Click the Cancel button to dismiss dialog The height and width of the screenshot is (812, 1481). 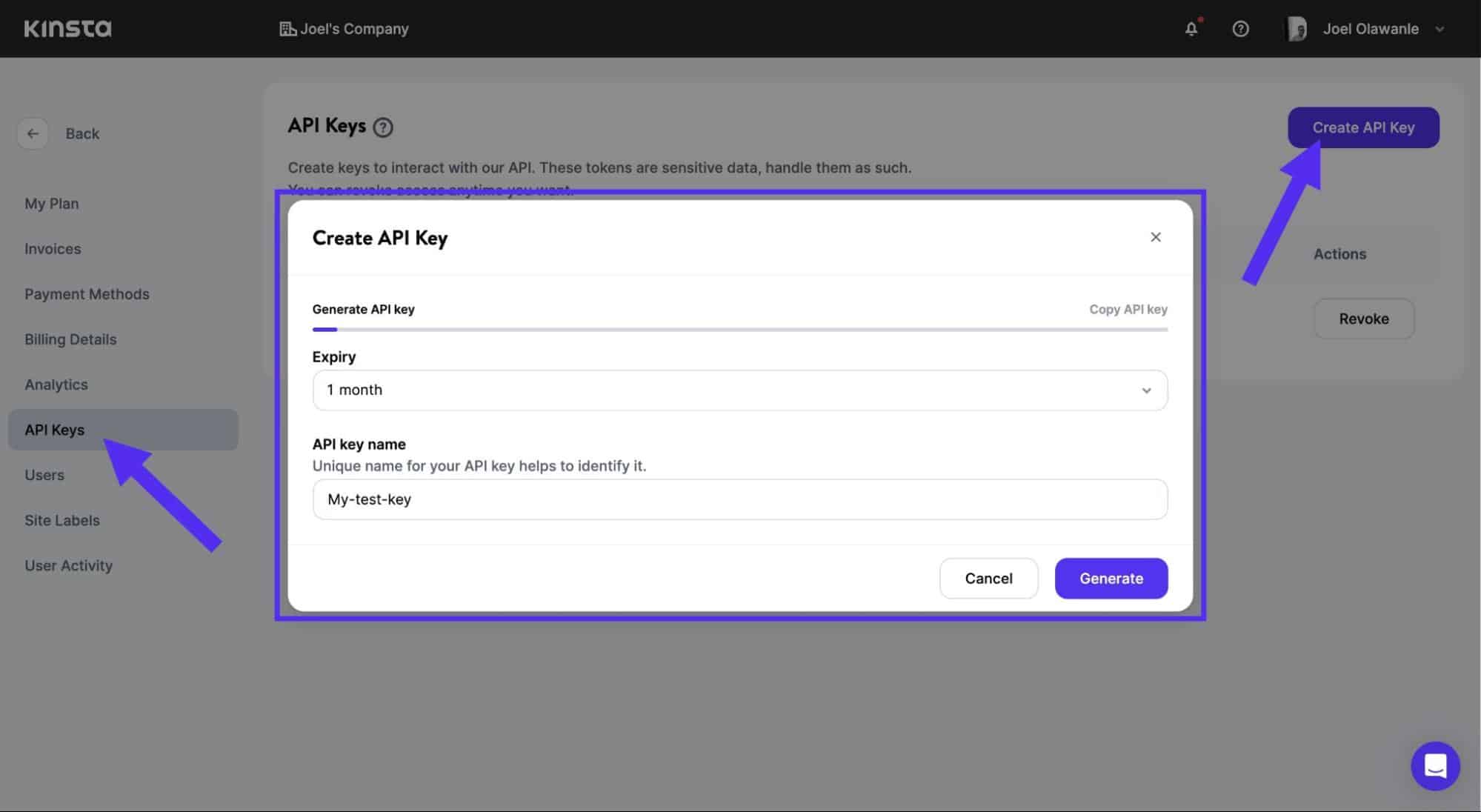[x=988, y=578]
